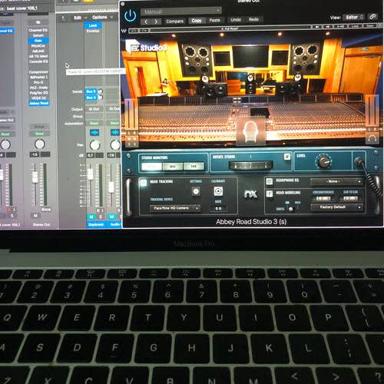Toggle Head Modeling section
Viewport: 384px width, 384px height.
[269, 193]
